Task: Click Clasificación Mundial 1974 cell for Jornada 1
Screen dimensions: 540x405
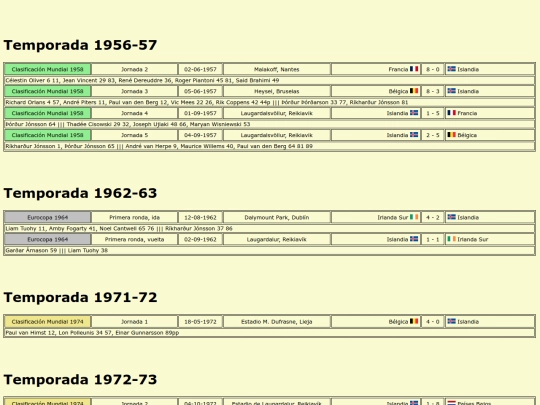Action: tap(48, 322)
